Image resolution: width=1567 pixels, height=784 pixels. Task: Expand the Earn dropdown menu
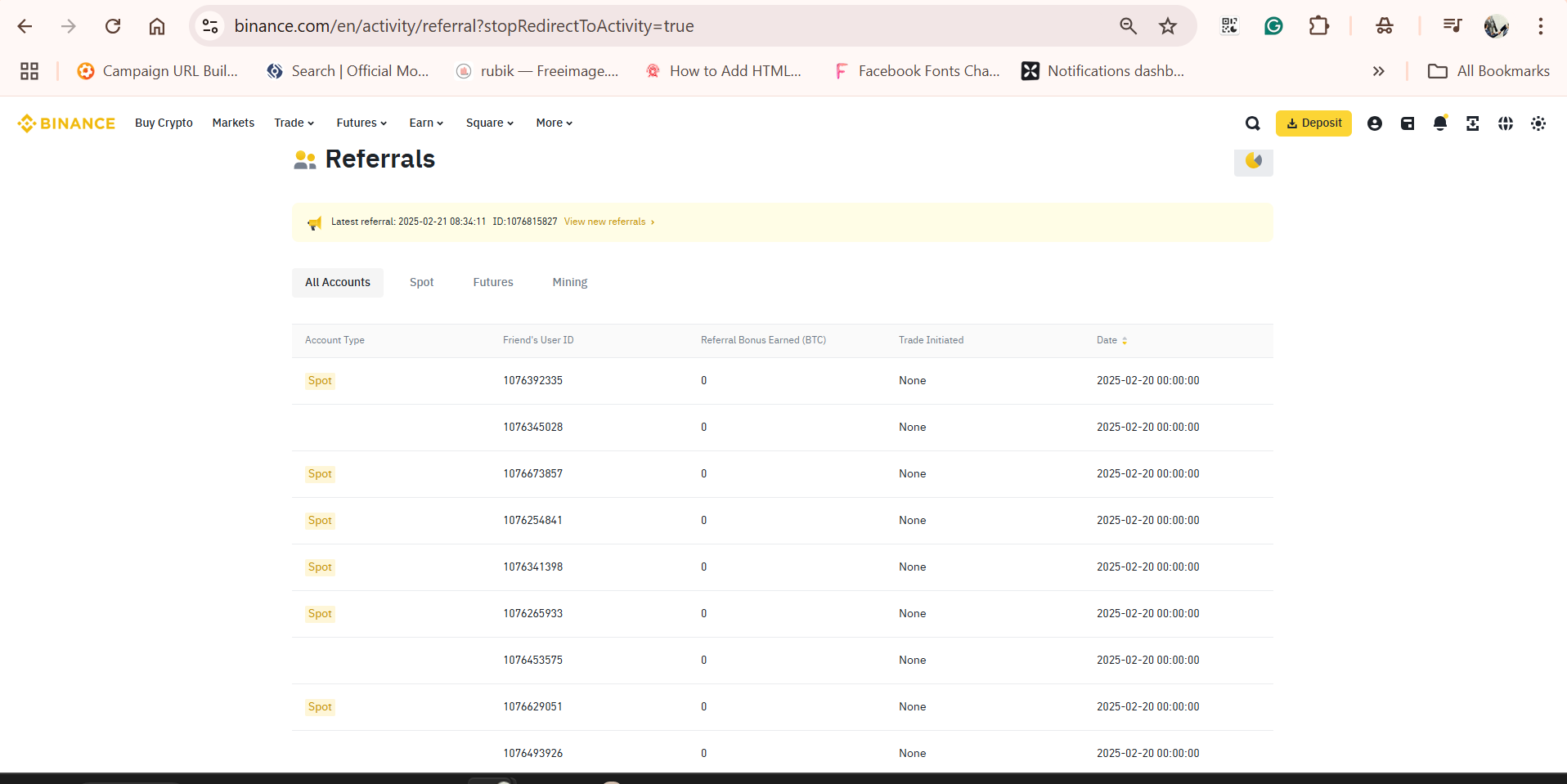coord(426,123)
